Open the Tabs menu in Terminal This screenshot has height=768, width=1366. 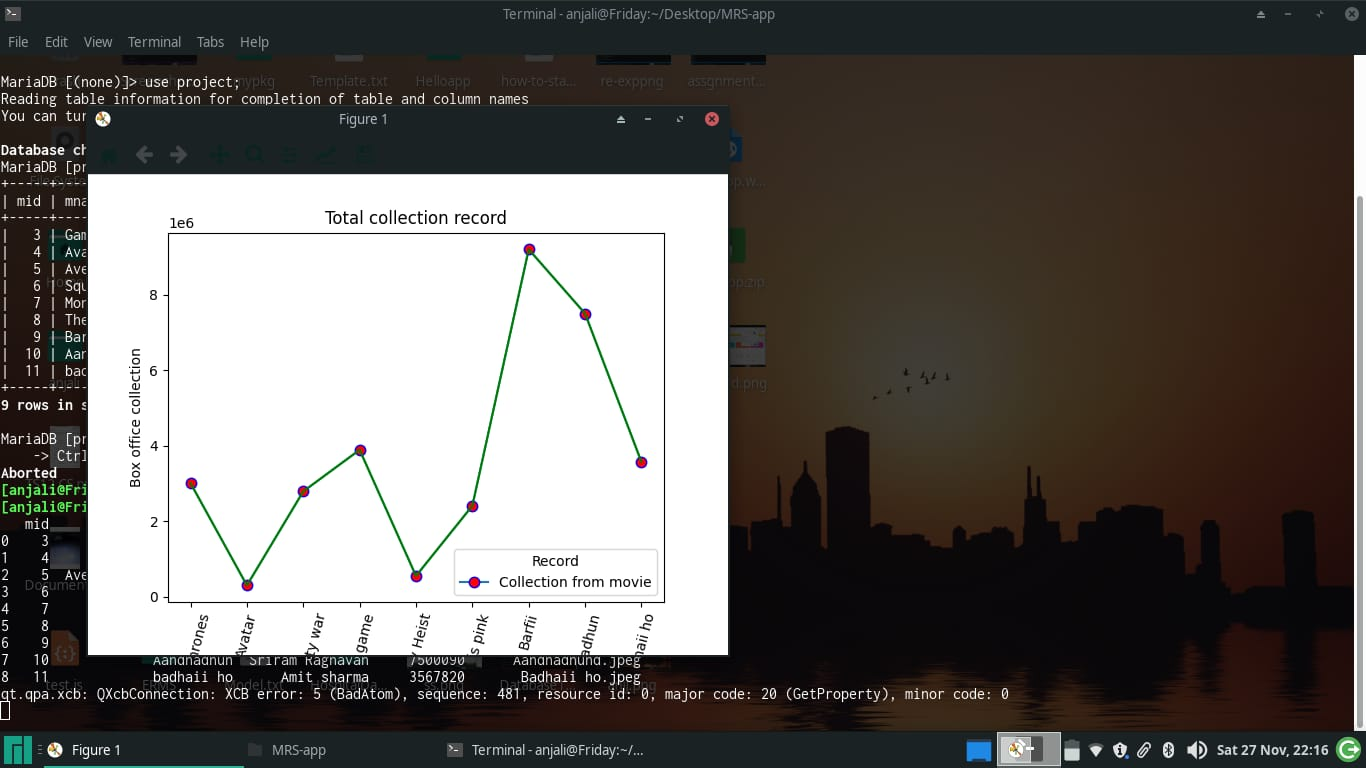coord(210,42)
